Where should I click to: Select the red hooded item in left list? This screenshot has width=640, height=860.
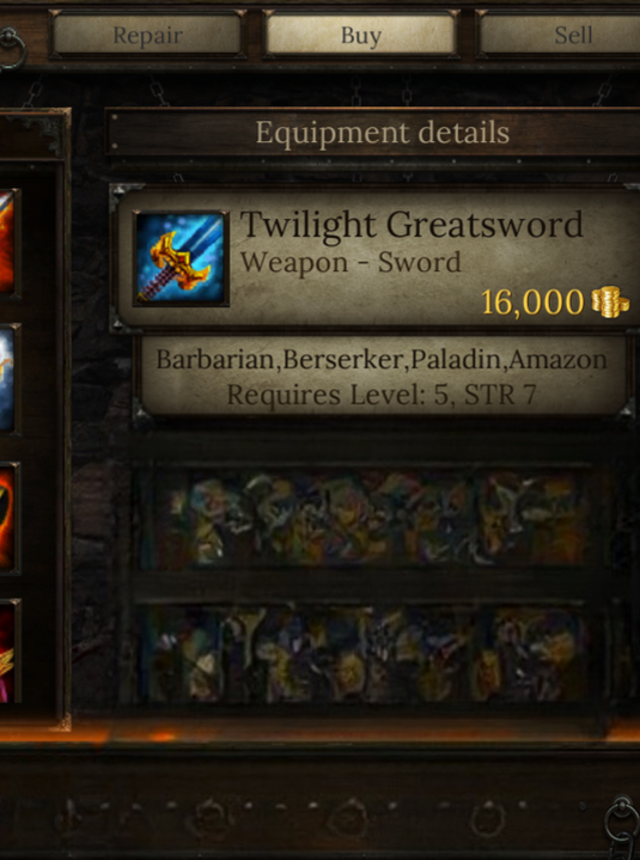click(8, 517)
